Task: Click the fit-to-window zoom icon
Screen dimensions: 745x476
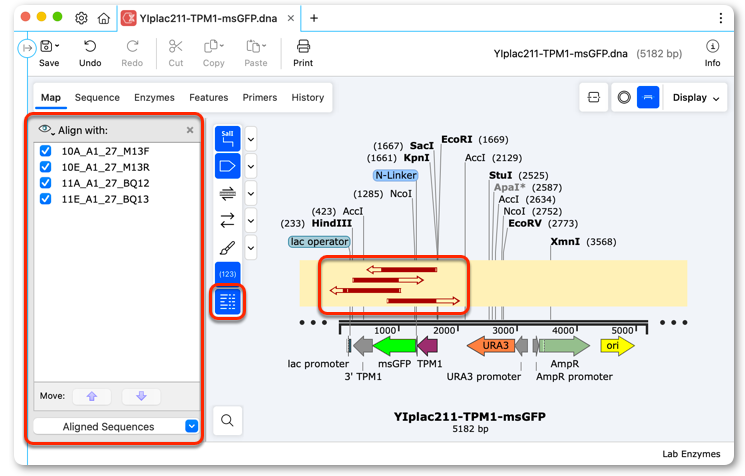Action: [593, 97]
